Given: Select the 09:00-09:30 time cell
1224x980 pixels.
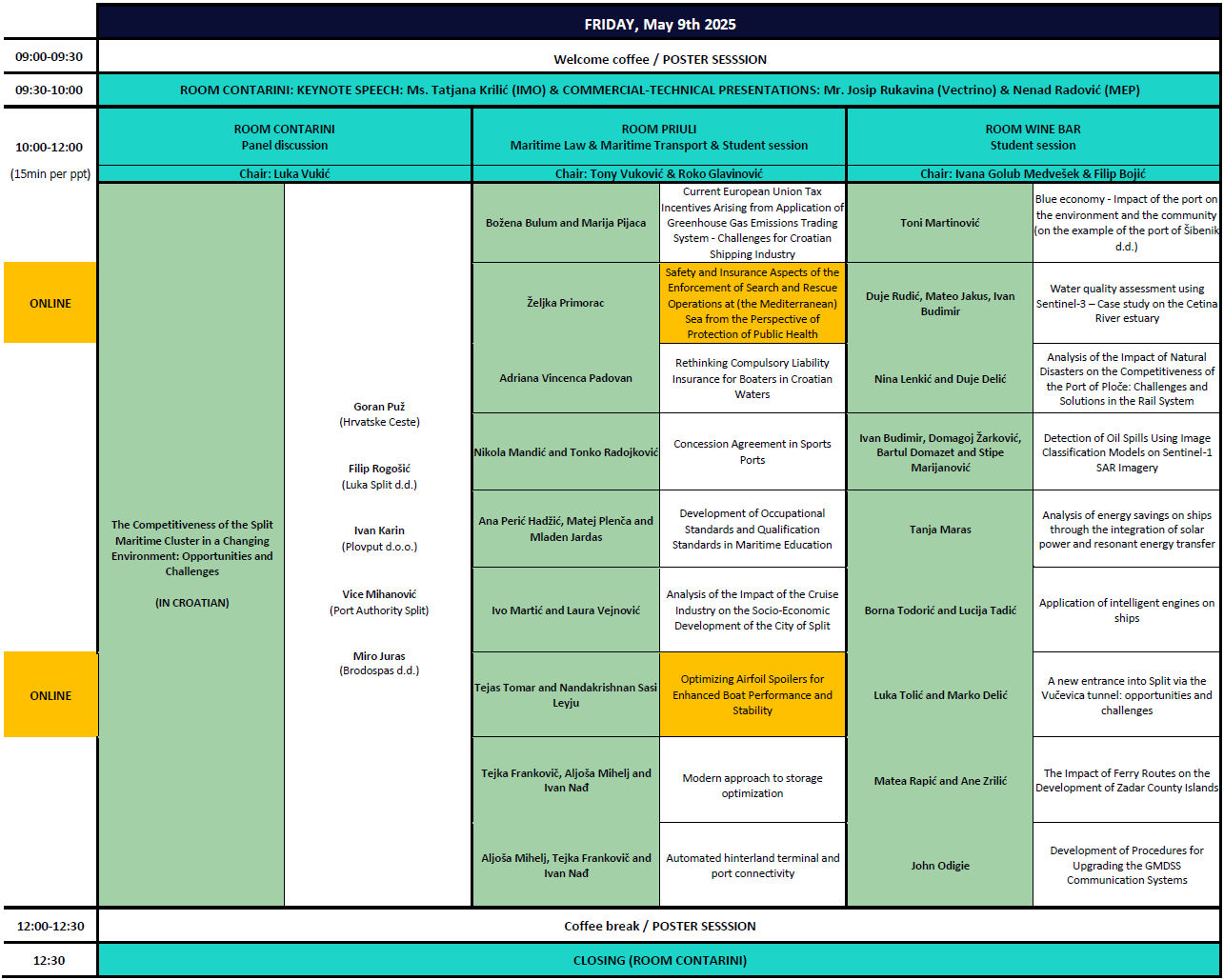Looking at the screenshot, I should point(50,57).
